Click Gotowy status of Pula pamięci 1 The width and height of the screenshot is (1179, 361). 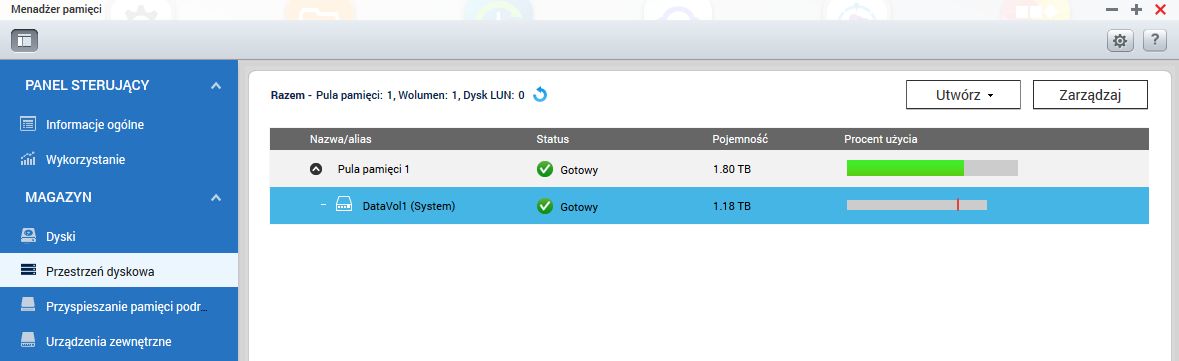click(579, 170)
